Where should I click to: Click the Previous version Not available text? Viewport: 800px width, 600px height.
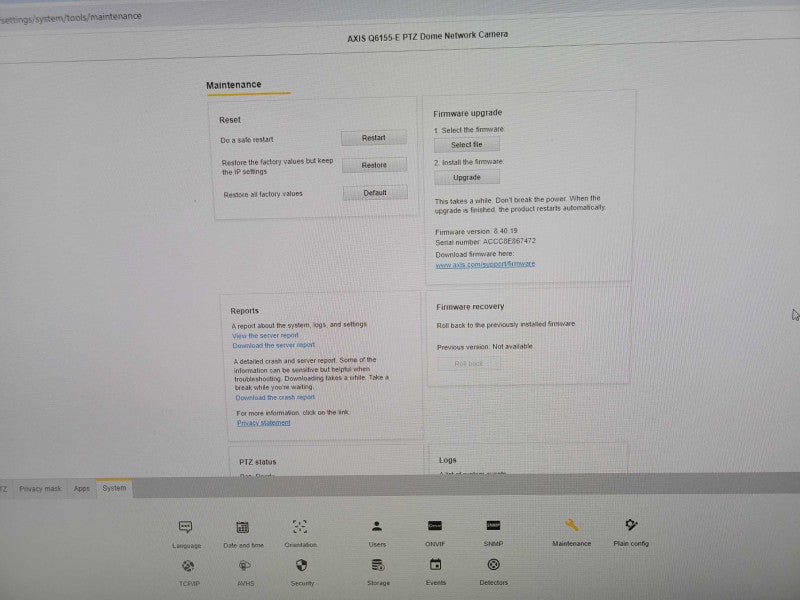[485, 347]
